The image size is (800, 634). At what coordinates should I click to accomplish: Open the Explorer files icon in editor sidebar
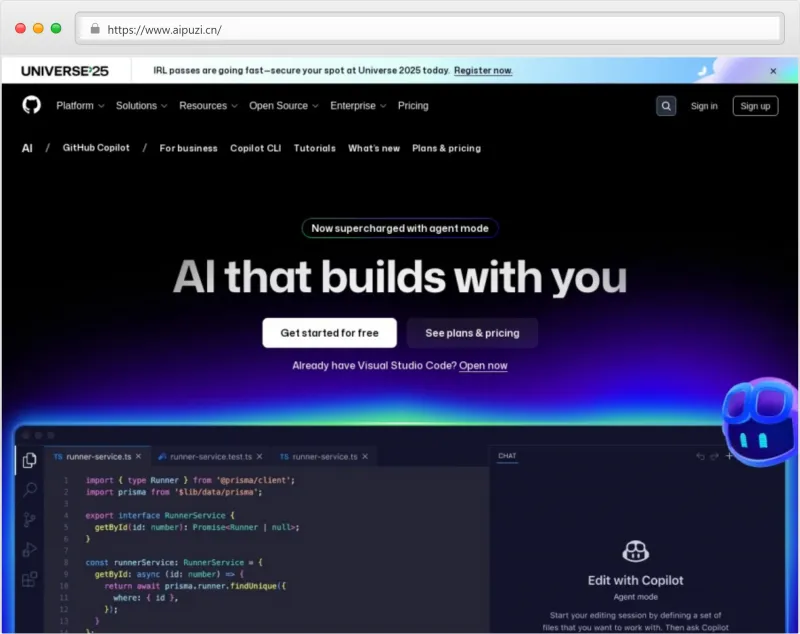(x=30, y=460)
